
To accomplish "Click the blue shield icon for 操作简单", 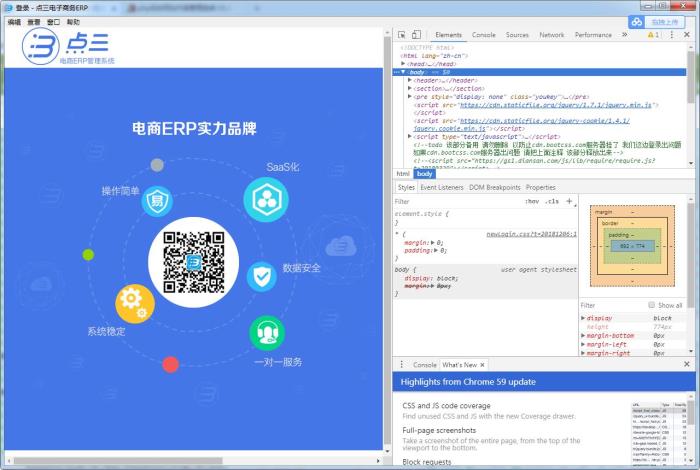I will click(x=157, y=201).
